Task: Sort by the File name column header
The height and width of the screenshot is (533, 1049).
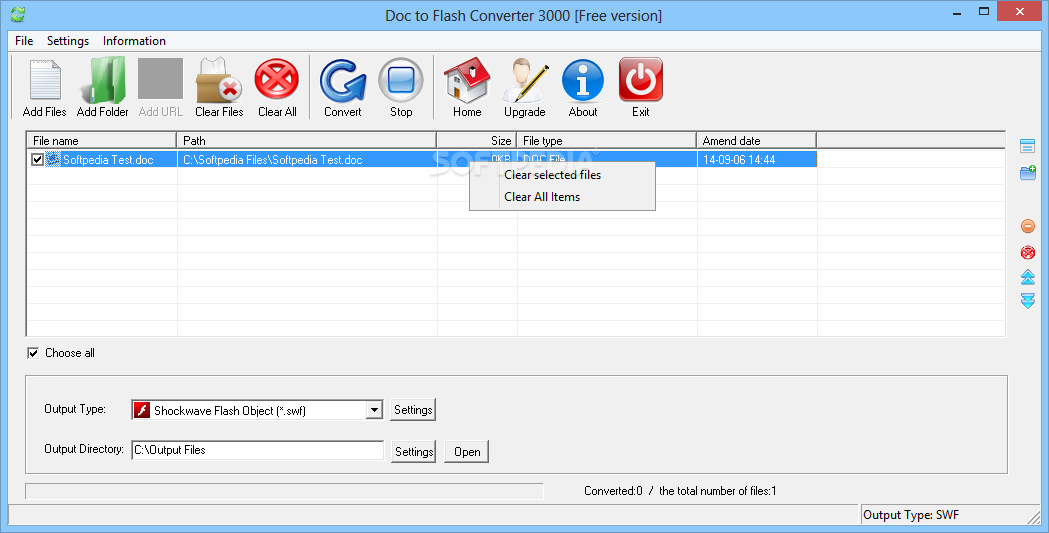Action: click(102, 140)
